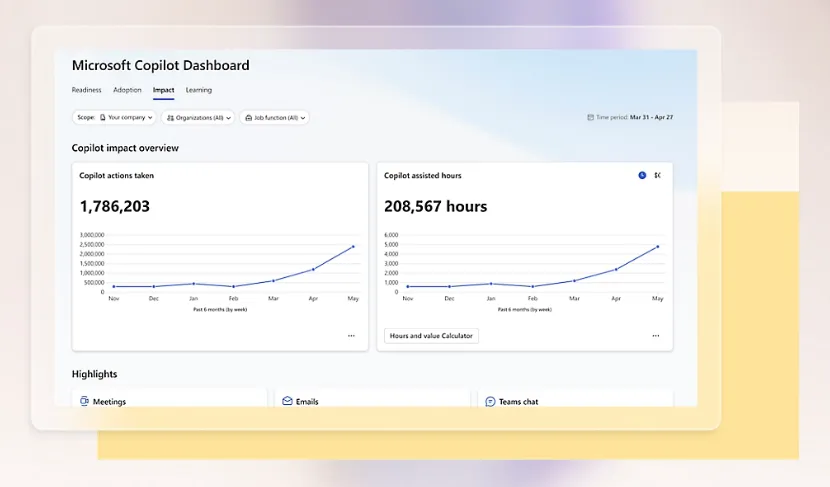Viewport: 830px width, 487px height.
Task: Click the Nov label on actions chart axis
Action: tap(114, 299)
